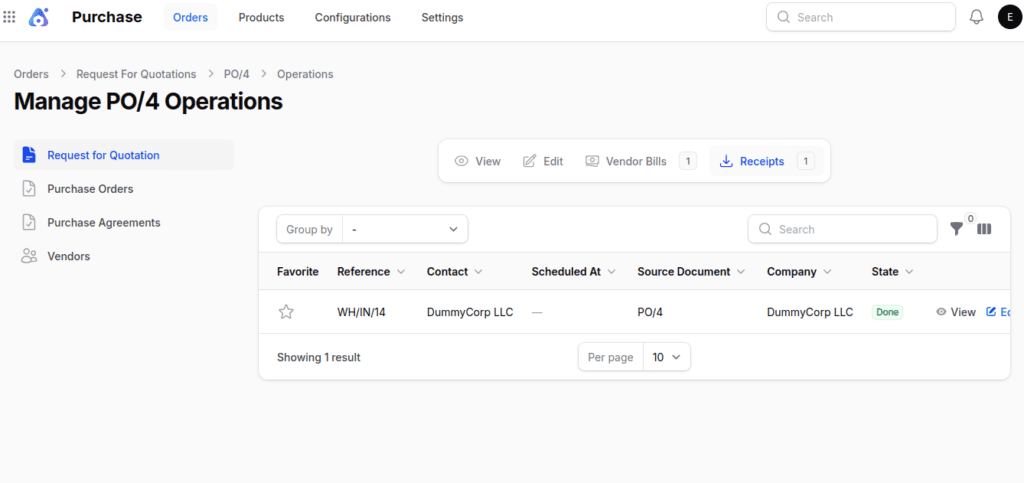Open the Orders top menu

click(190, 18)
